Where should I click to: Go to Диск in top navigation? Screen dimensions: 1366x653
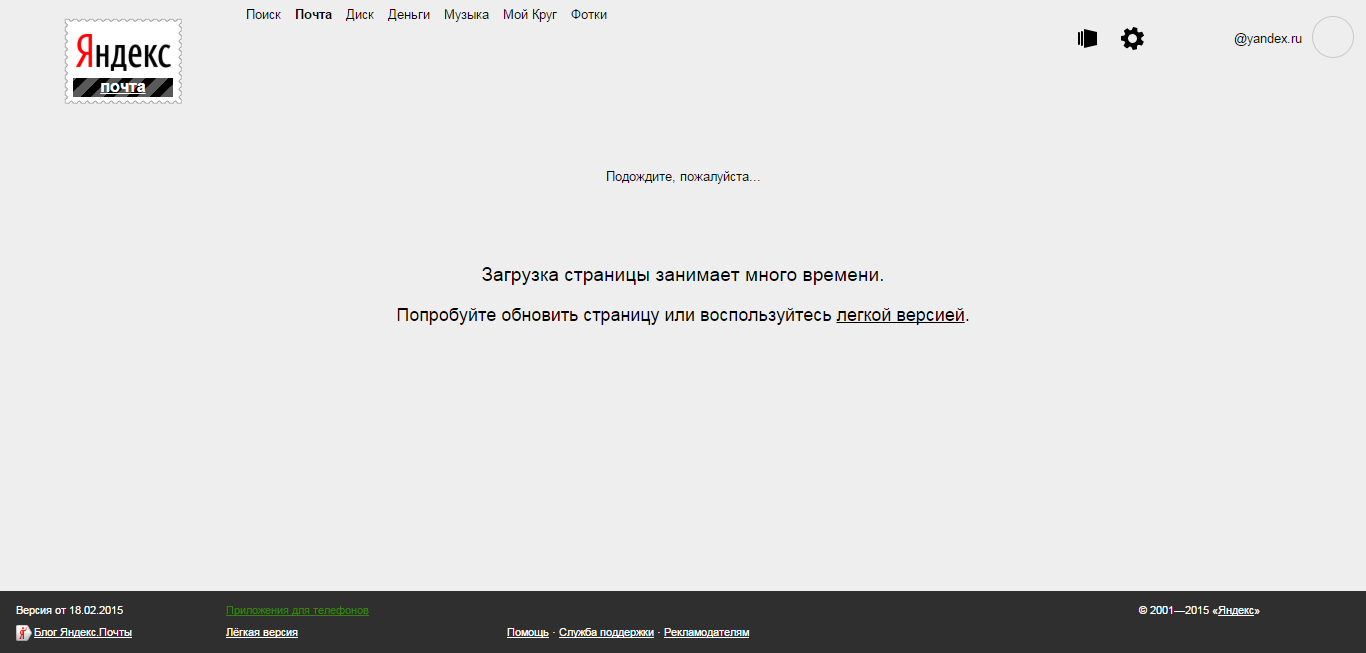360,15
